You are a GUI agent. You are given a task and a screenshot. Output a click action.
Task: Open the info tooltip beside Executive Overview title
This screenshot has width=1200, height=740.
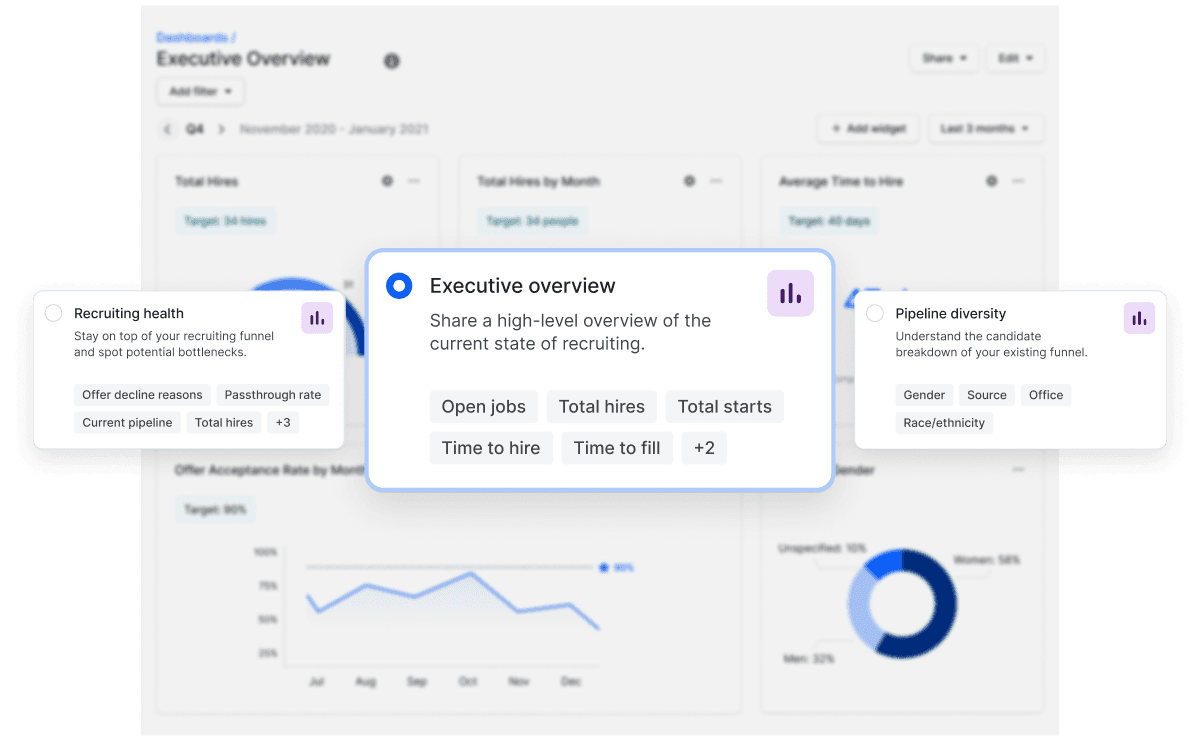coord(391,61)
